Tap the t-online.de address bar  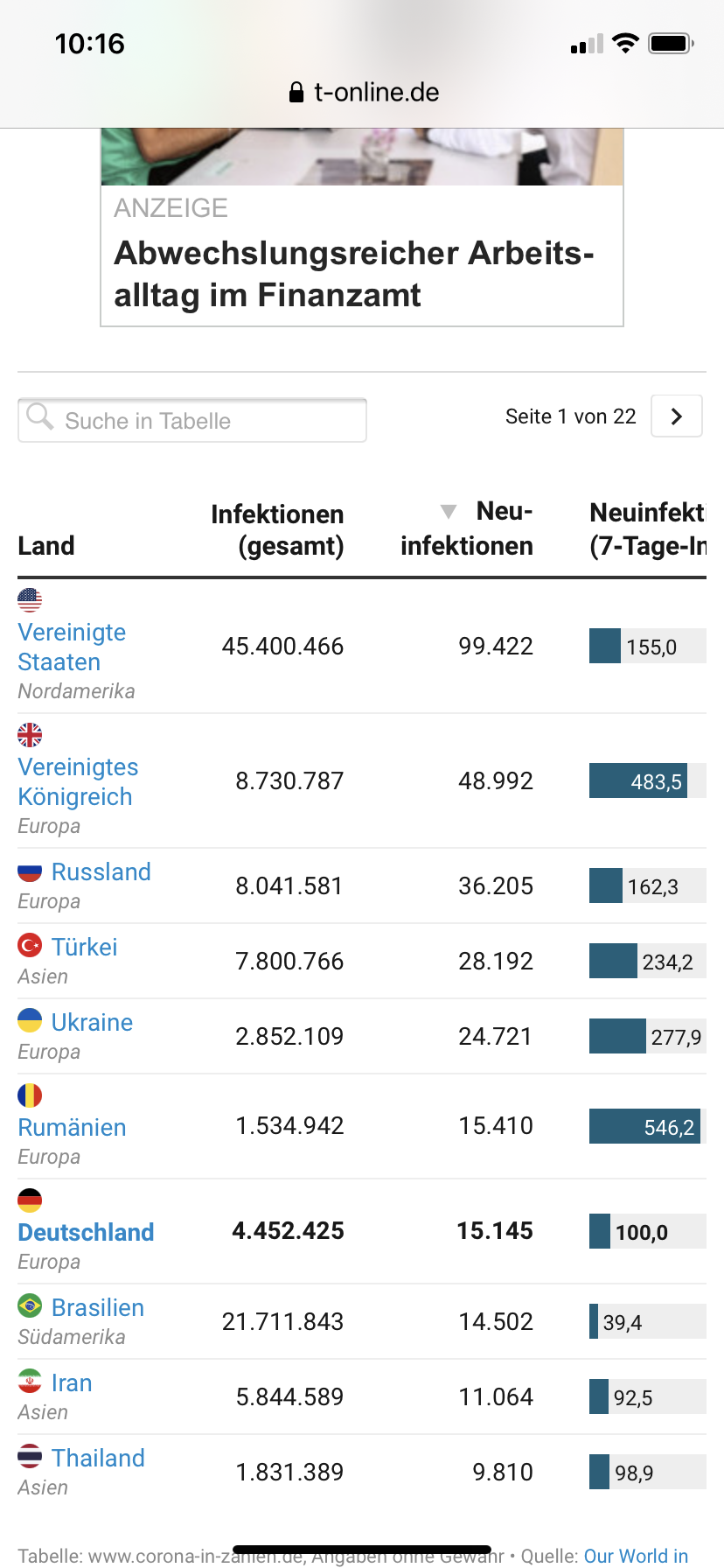pos(364,92)
